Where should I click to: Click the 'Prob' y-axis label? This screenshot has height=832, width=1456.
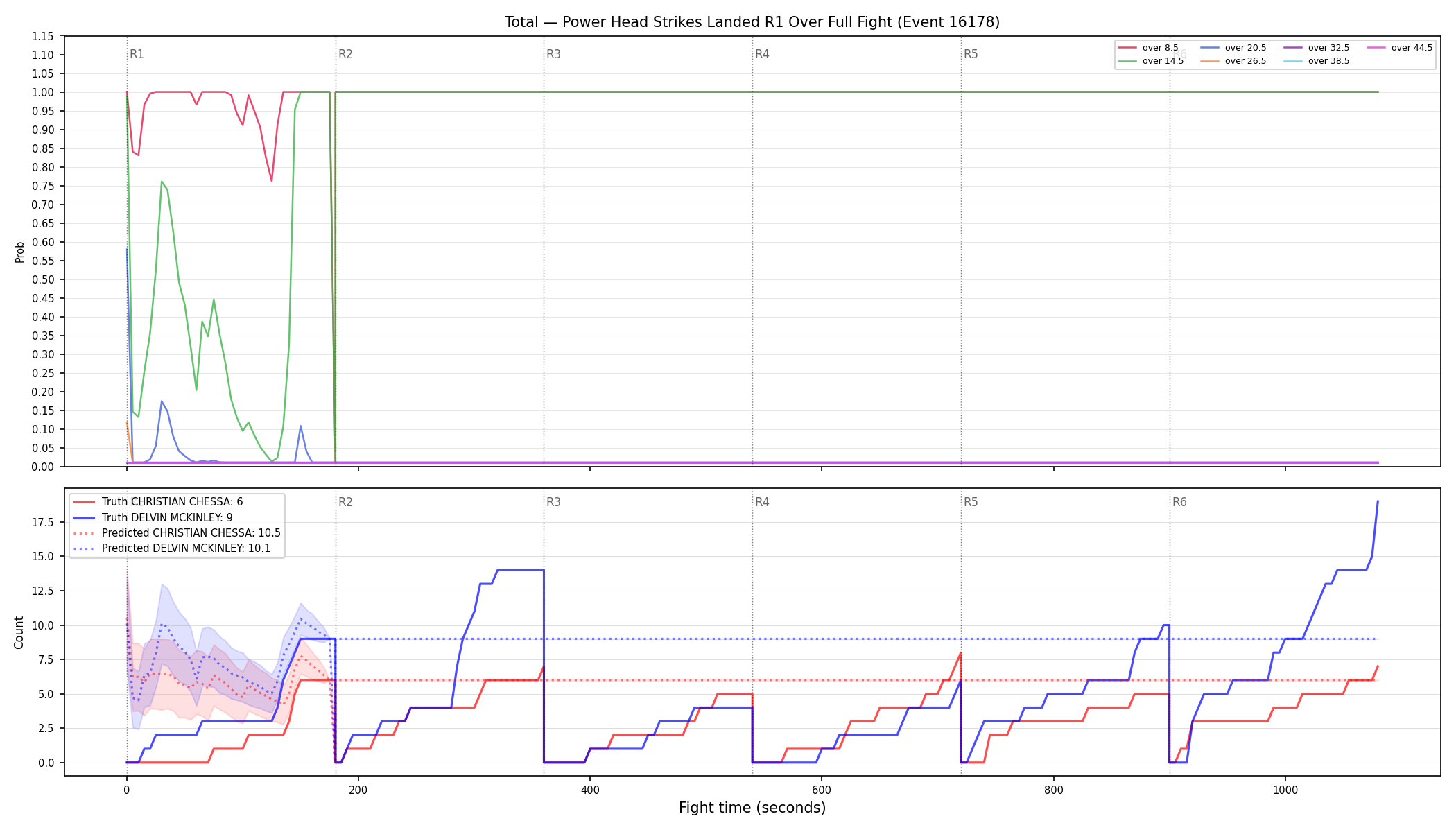[19, 252]
